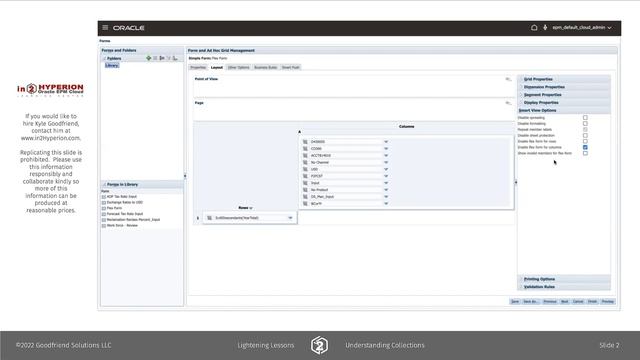Enable the Disable spreading checkbox
This screenshot has height=360, width=640.
tap(585, 118)
